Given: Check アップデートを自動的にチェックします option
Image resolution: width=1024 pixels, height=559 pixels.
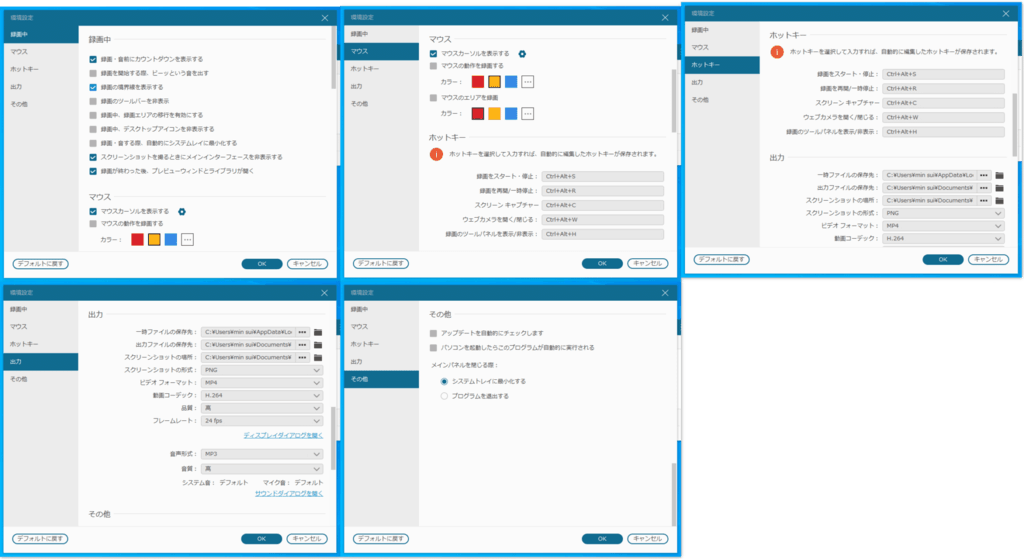Looking at the screenshot, I should click(432, 333).
